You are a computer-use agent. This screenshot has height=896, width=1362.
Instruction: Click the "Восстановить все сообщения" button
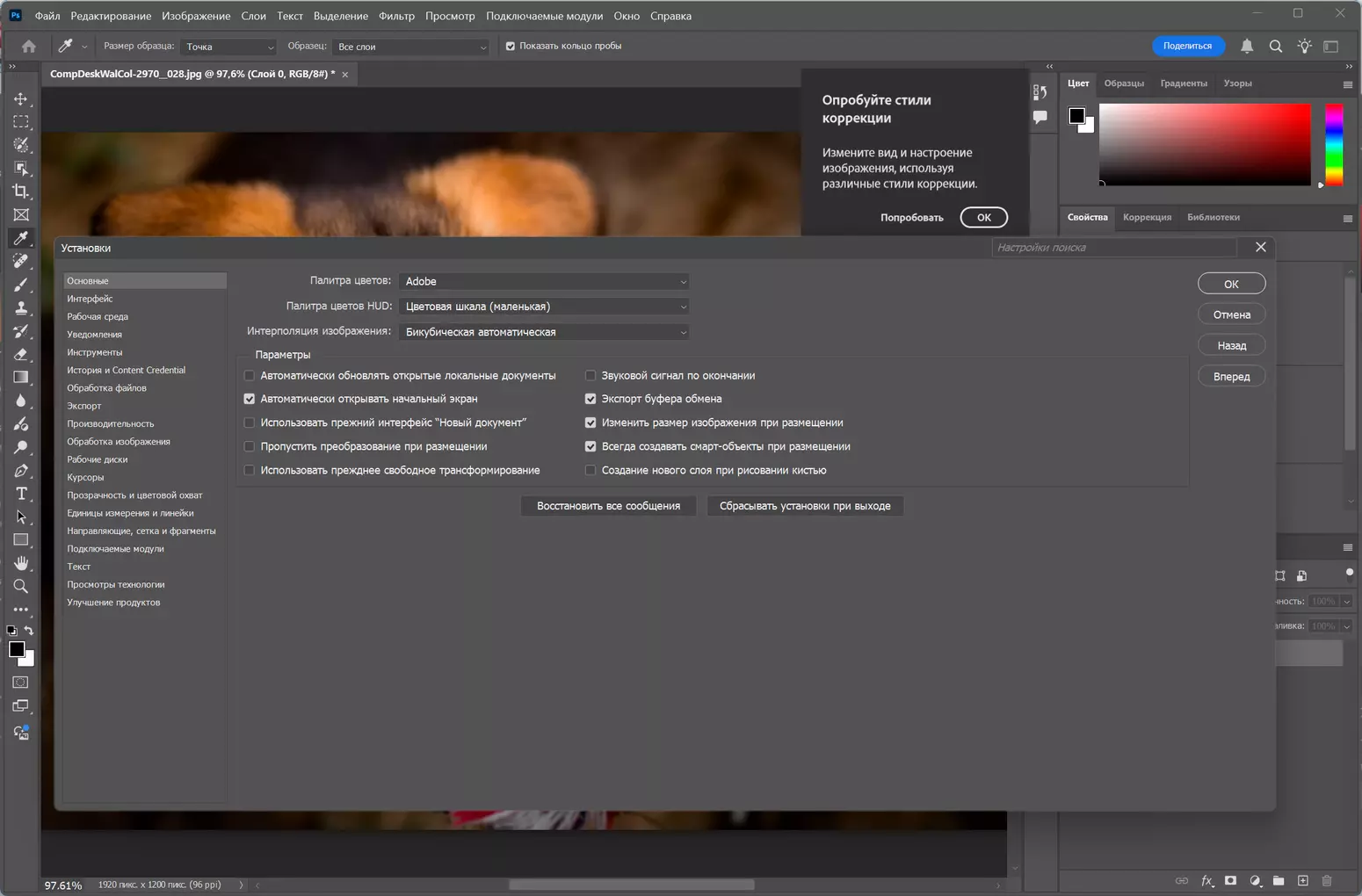(608, 506)
